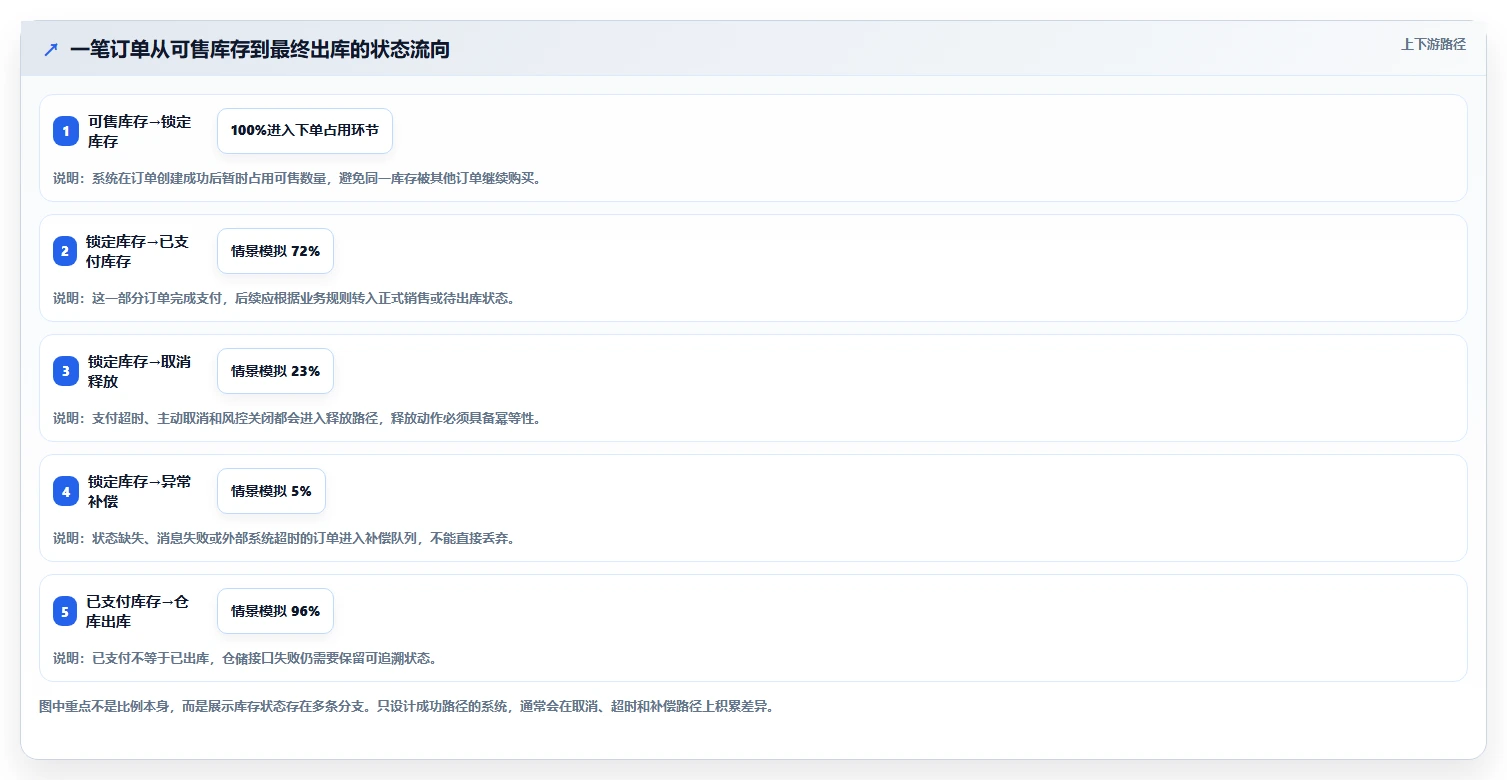Screen dimensions: 1507x780
Task: Select the 可售库存→锁定库存 step label
Action: (x=139, y=131)
